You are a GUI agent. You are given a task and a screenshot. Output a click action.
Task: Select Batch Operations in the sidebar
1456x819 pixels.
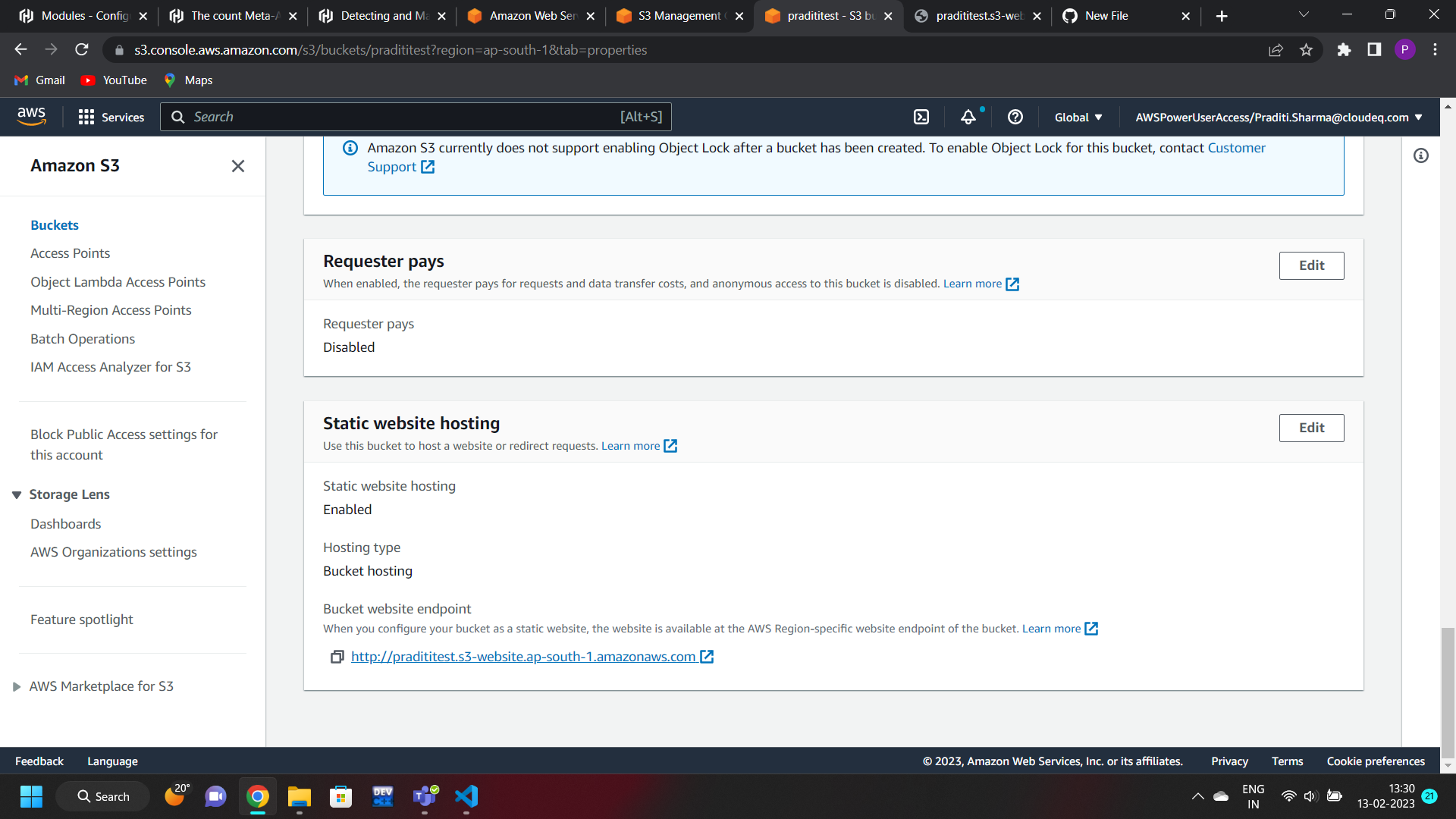pos(83,339)
